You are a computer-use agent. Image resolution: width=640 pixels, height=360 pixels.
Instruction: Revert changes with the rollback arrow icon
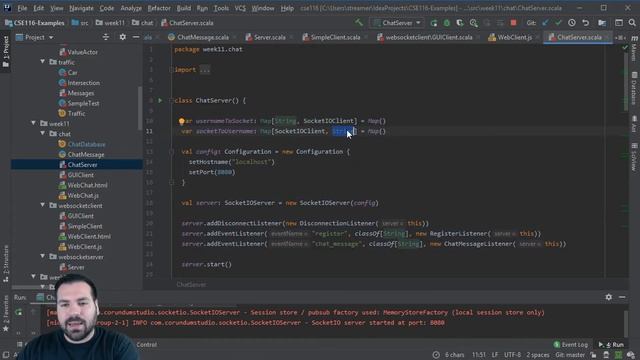[x=586, y=23]
